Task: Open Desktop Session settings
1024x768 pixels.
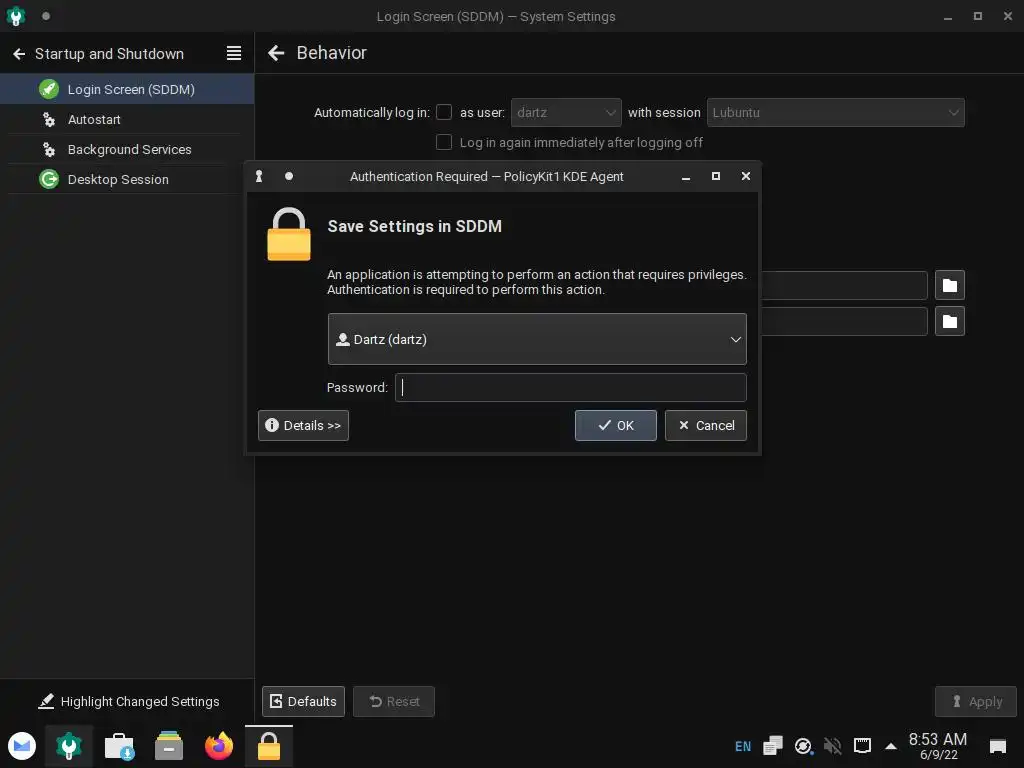Action: 127,180
